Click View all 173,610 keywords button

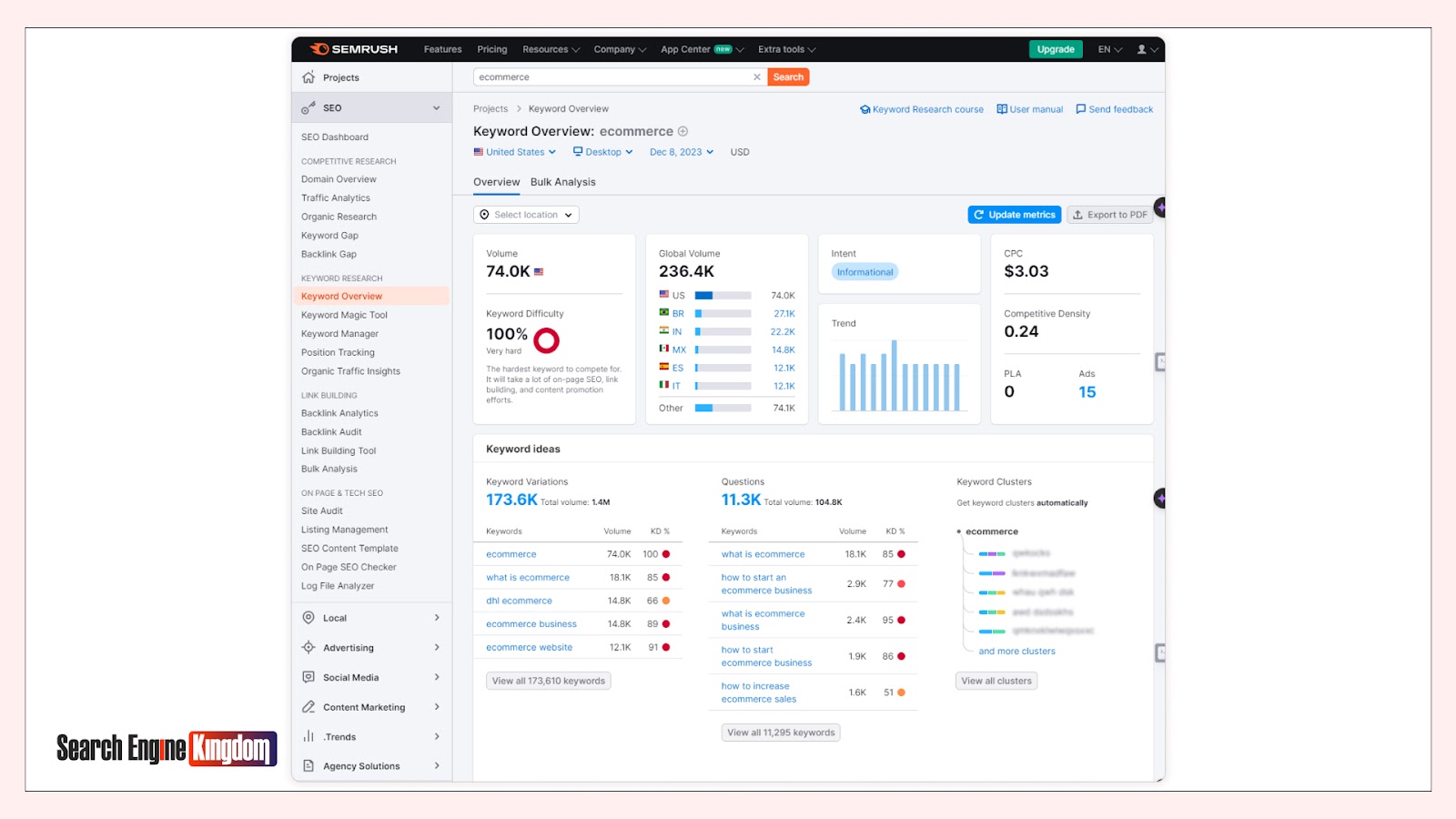(549, 681)
